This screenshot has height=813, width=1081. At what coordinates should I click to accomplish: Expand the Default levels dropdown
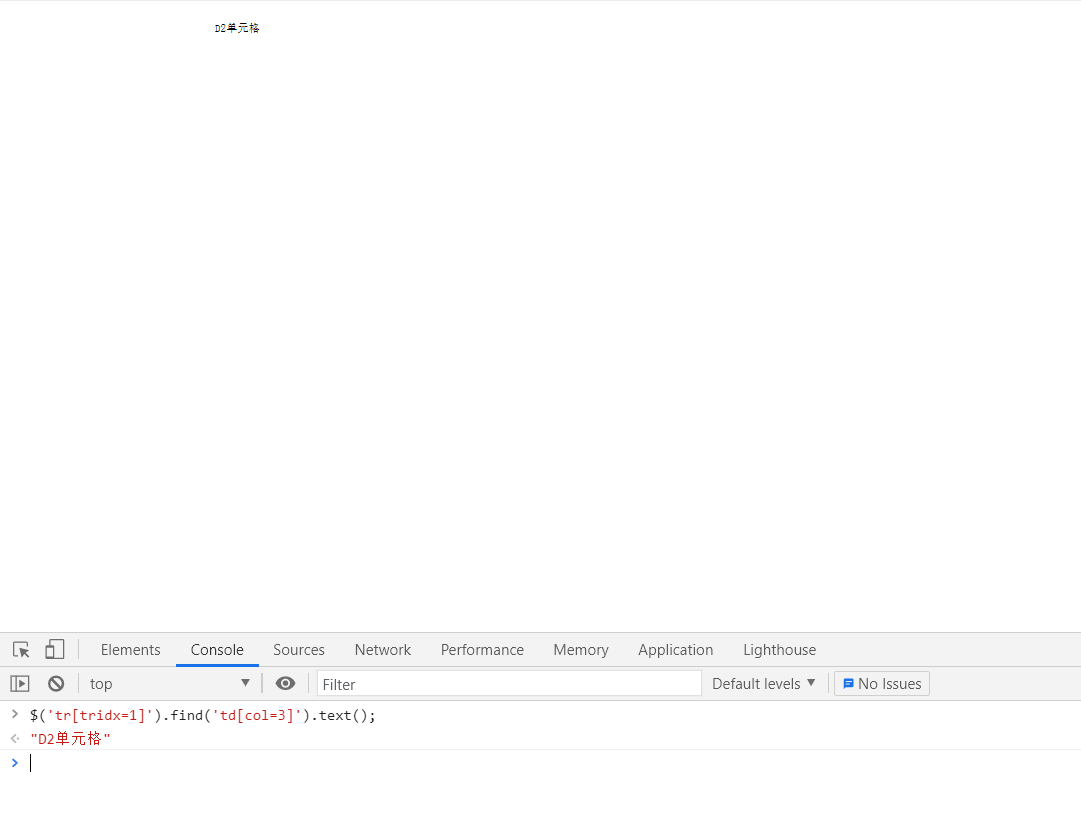(x=764, y=683)
